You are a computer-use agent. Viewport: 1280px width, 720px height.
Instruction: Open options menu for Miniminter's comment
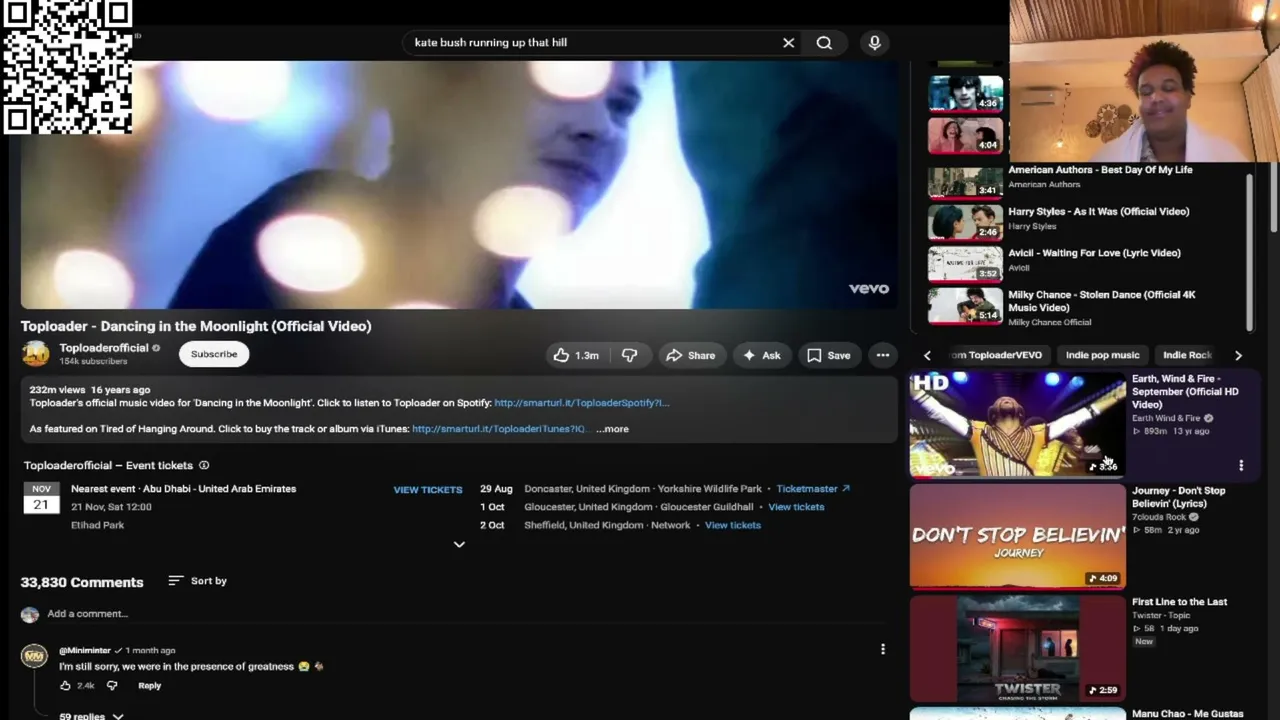883,650
